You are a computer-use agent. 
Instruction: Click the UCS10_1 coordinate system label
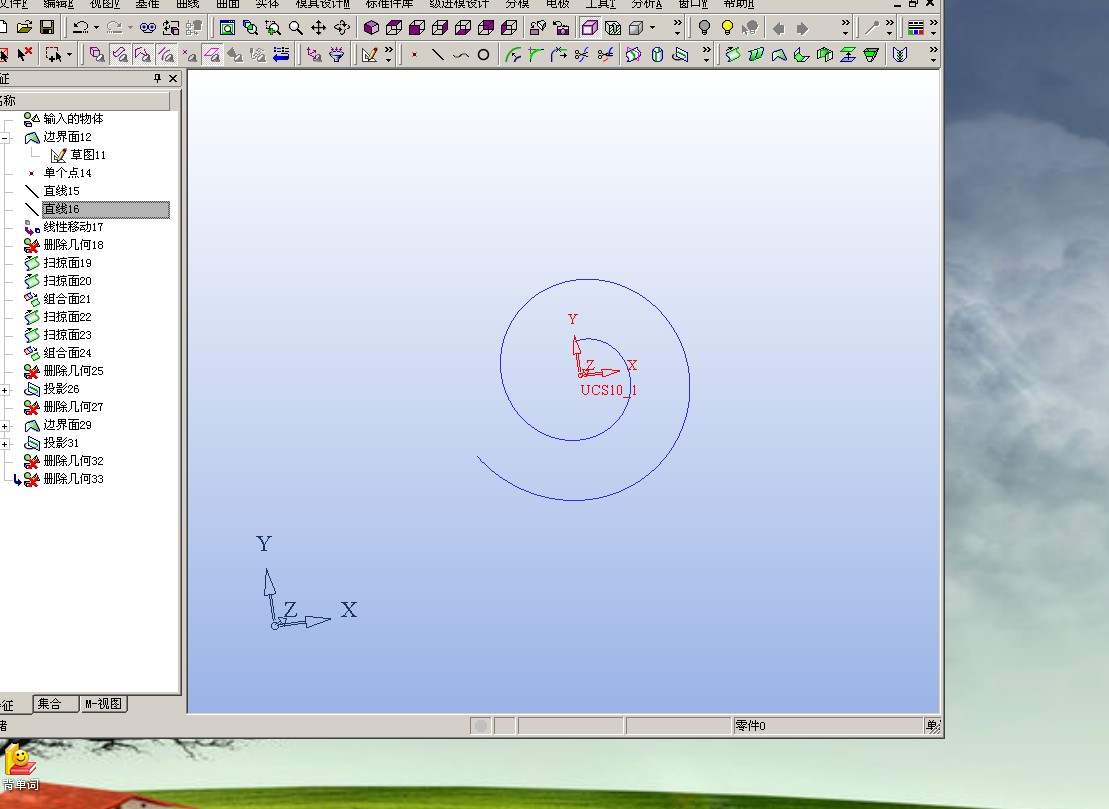608,390
